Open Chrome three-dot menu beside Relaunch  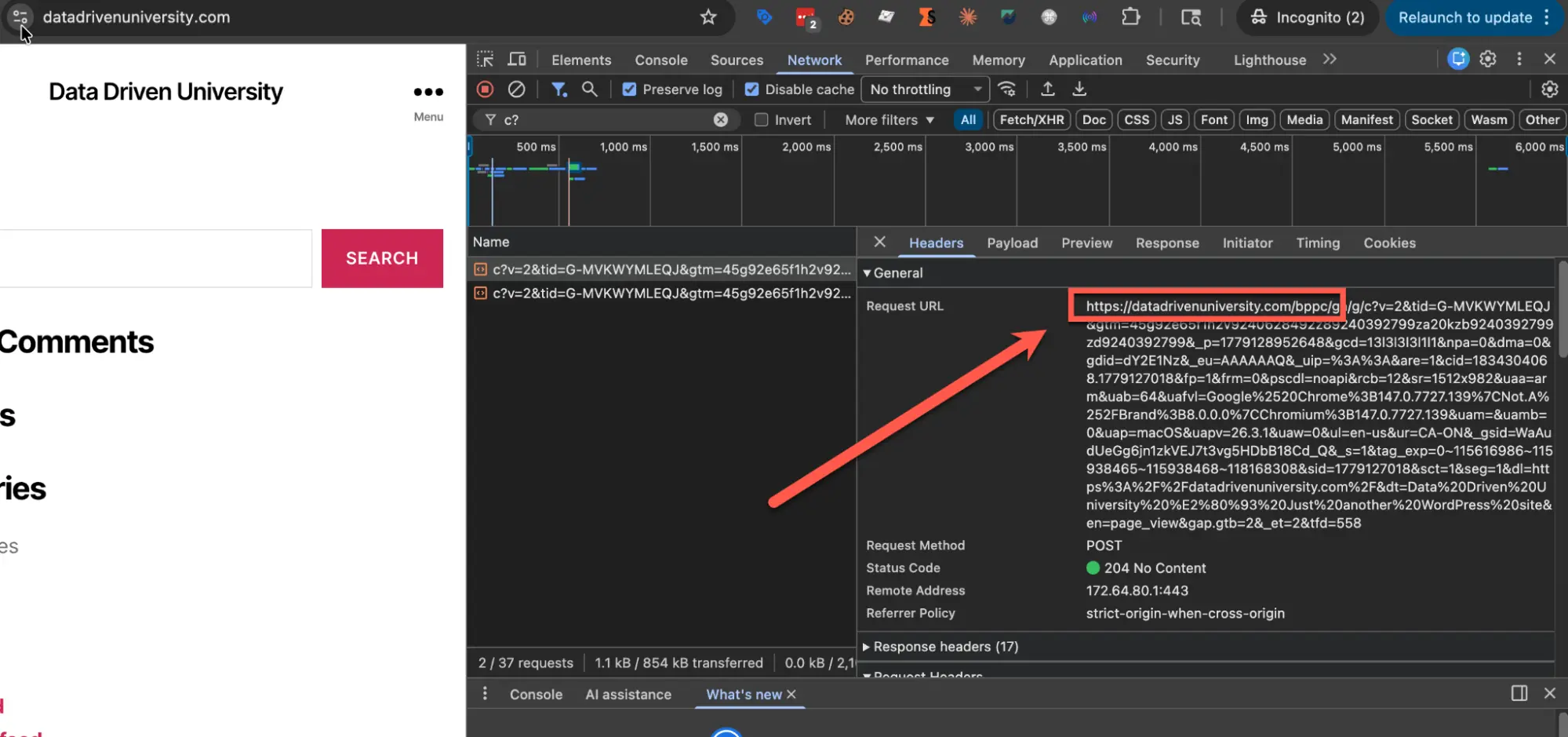point(1547,17)
